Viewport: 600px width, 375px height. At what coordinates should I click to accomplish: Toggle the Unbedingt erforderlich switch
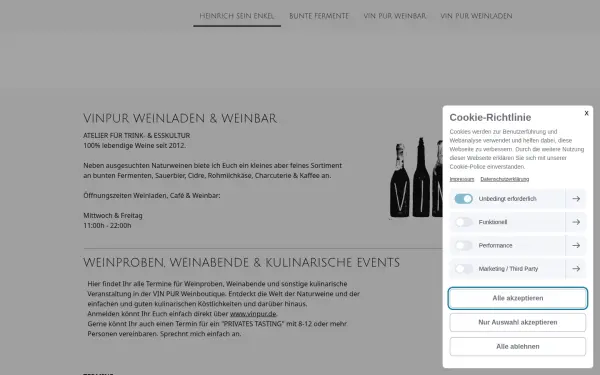(x=463, y=199)
